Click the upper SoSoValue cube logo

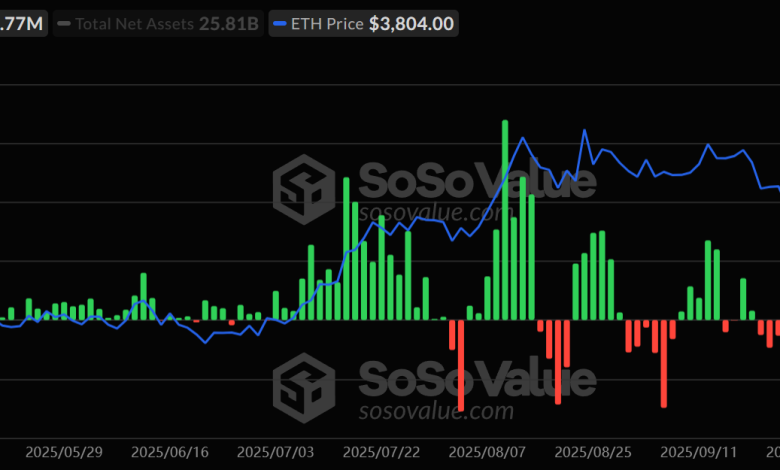pyautogui.click(x=305, y=187)
